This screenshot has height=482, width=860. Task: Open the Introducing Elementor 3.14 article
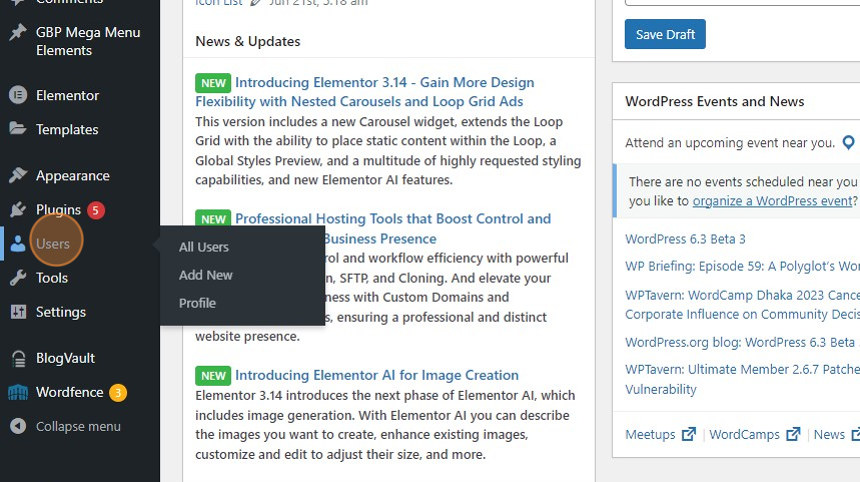tap(365, 92)
